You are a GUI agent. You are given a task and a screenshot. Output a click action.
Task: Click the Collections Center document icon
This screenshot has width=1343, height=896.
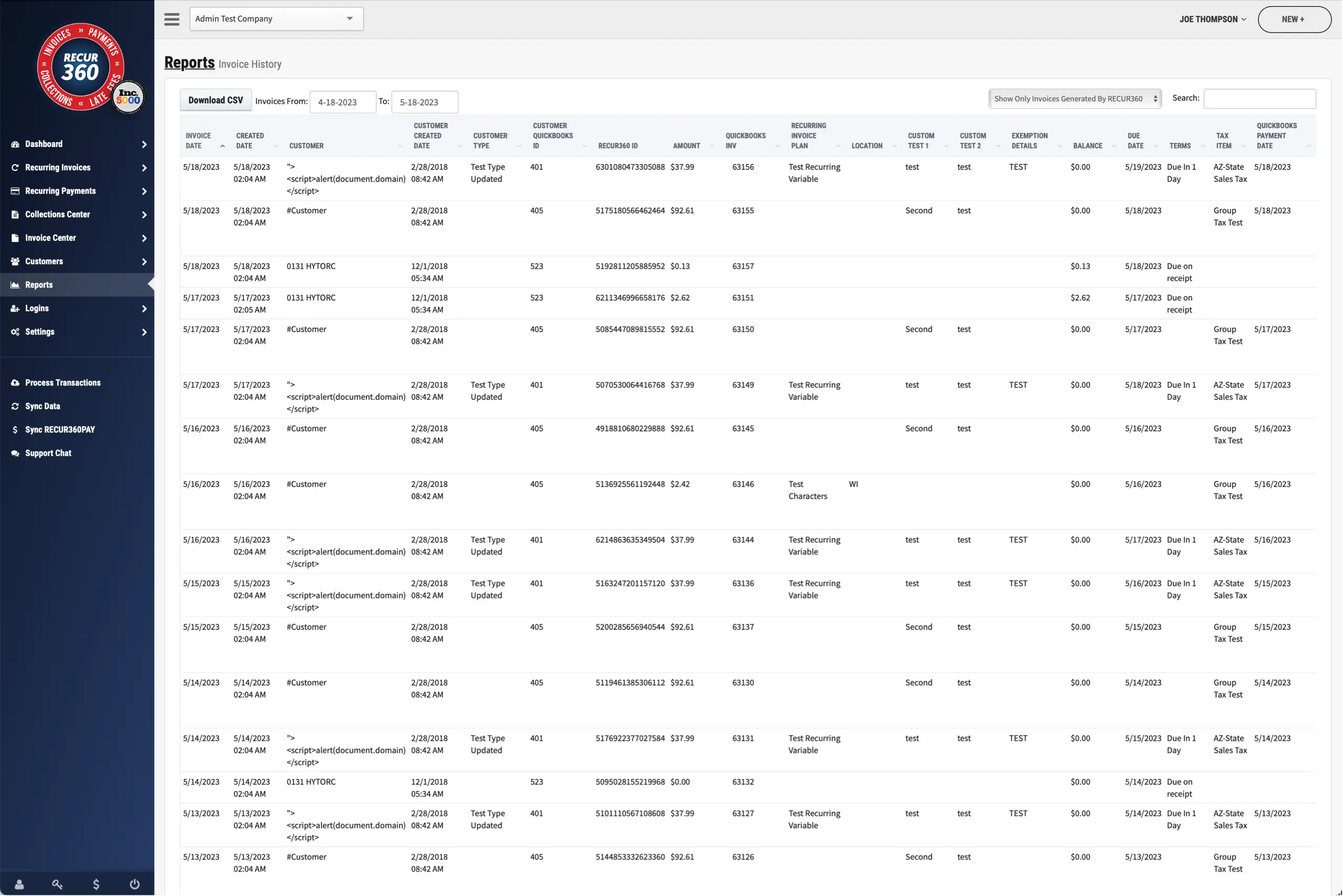pyautogui.click(x=15, y=214)
